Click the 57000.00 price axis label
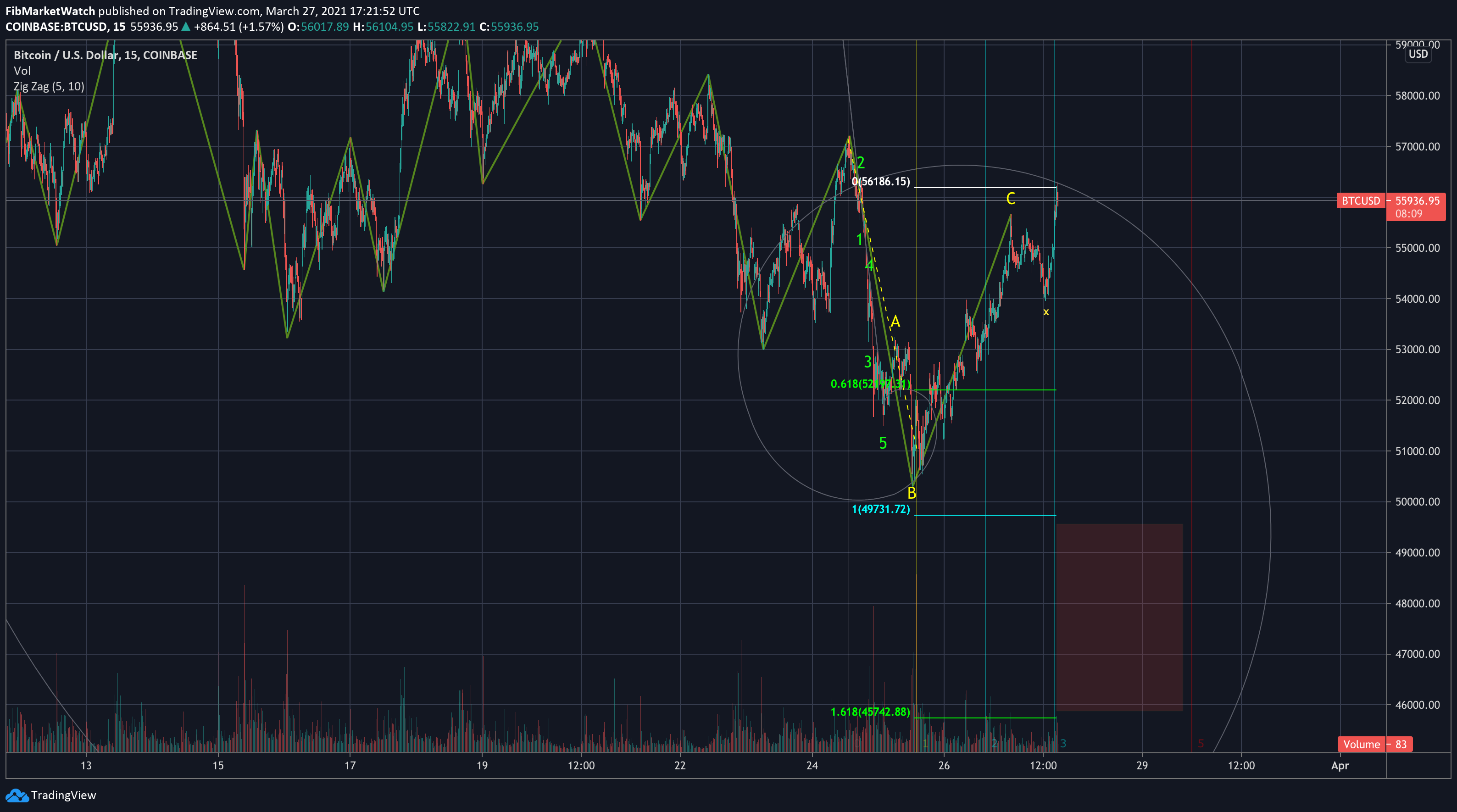The width and height of the screenshot is (1457, 812). coord(1418,146)
